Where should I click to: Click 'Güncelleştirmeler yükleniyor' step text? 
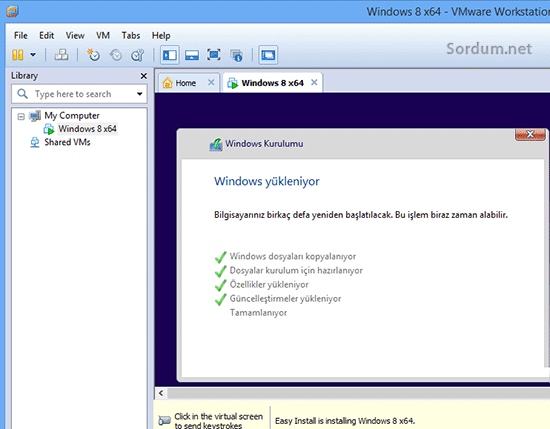(x=285, y=299)
